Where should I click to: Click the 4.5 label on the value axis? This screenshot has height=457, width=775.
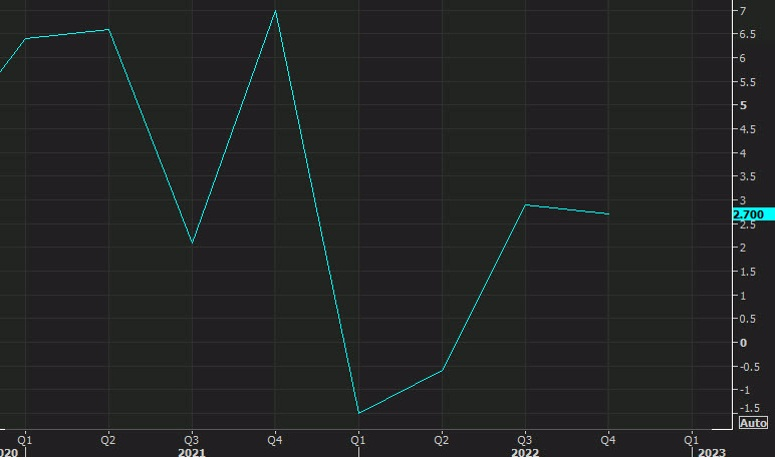(747, 130)
